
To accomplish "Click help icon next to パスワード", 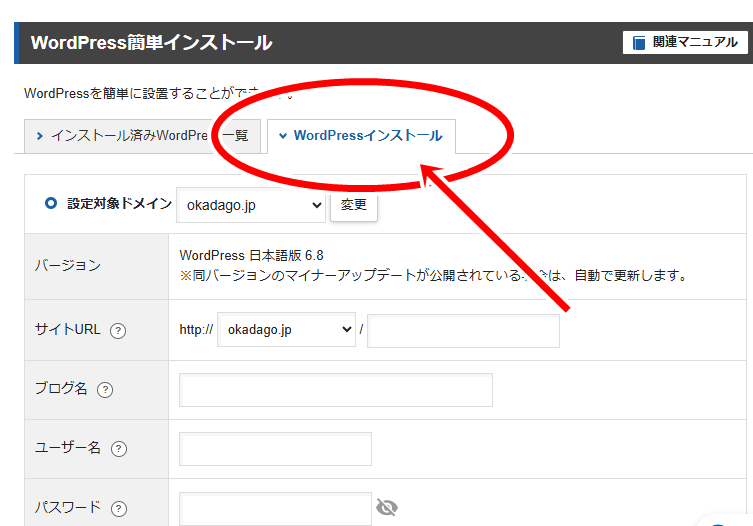I will [119, 508].
